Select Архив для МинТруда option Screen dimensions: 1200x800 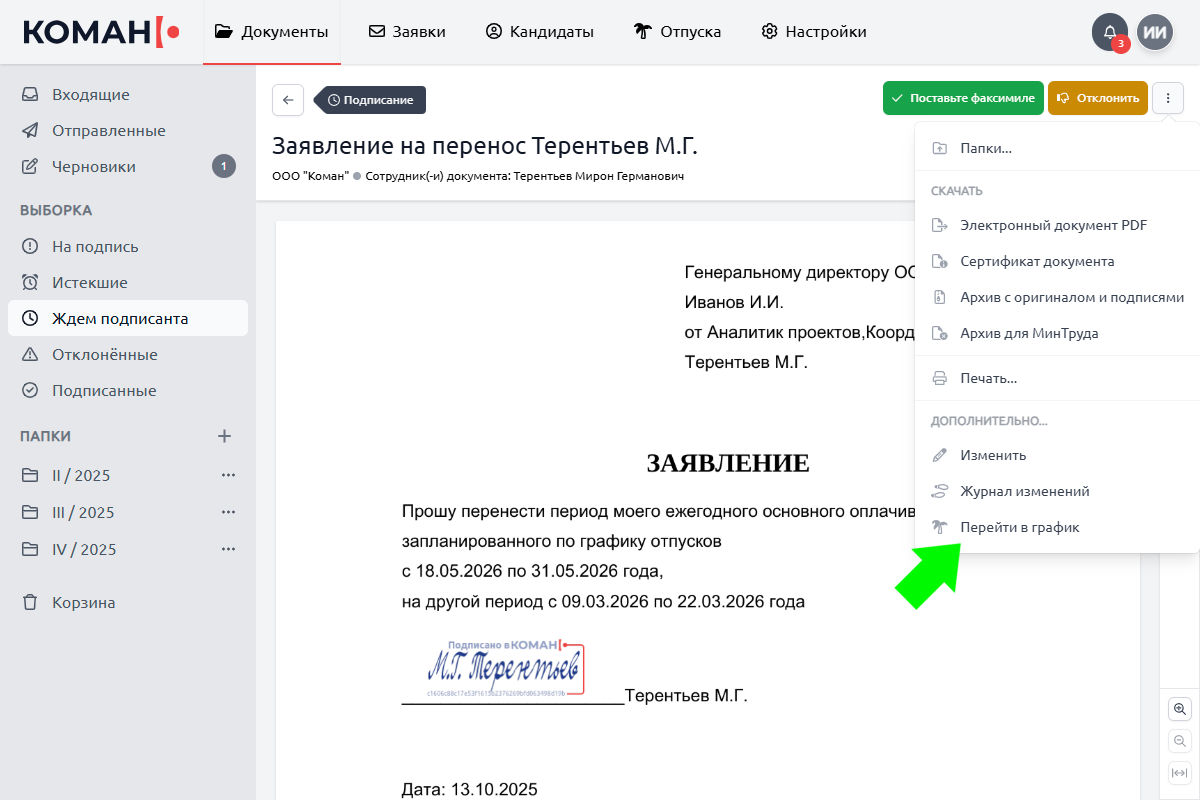coord(1028,333)
